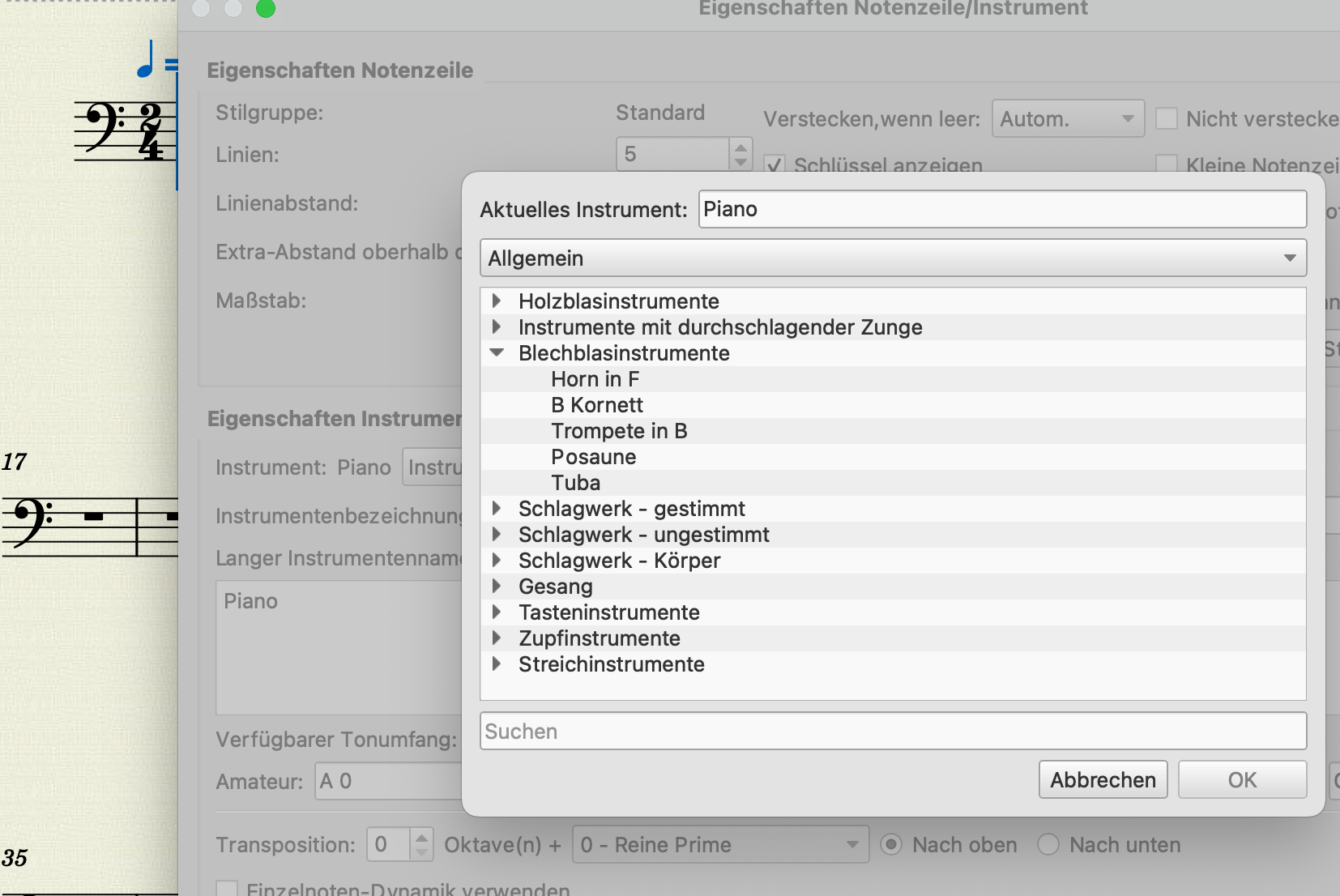Select Horn in F
This screenshot has width=1340, height=896.
coord(595,378)
